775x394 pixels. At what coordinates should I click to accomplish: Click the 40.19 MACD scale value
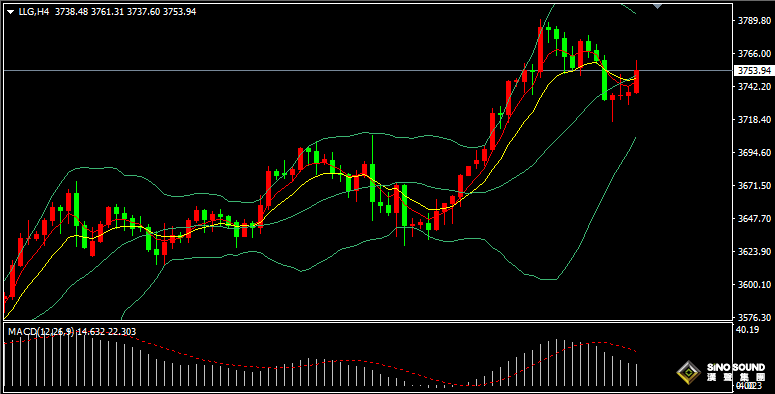click(x=747, y=330)
